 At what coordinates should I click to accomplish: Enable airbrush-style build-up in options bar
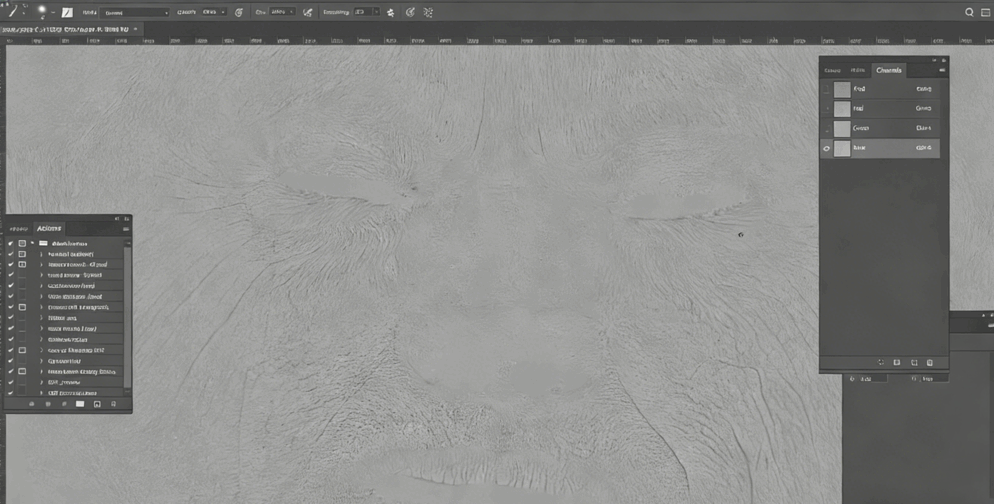pyautogui.click(x=308, y=12)
